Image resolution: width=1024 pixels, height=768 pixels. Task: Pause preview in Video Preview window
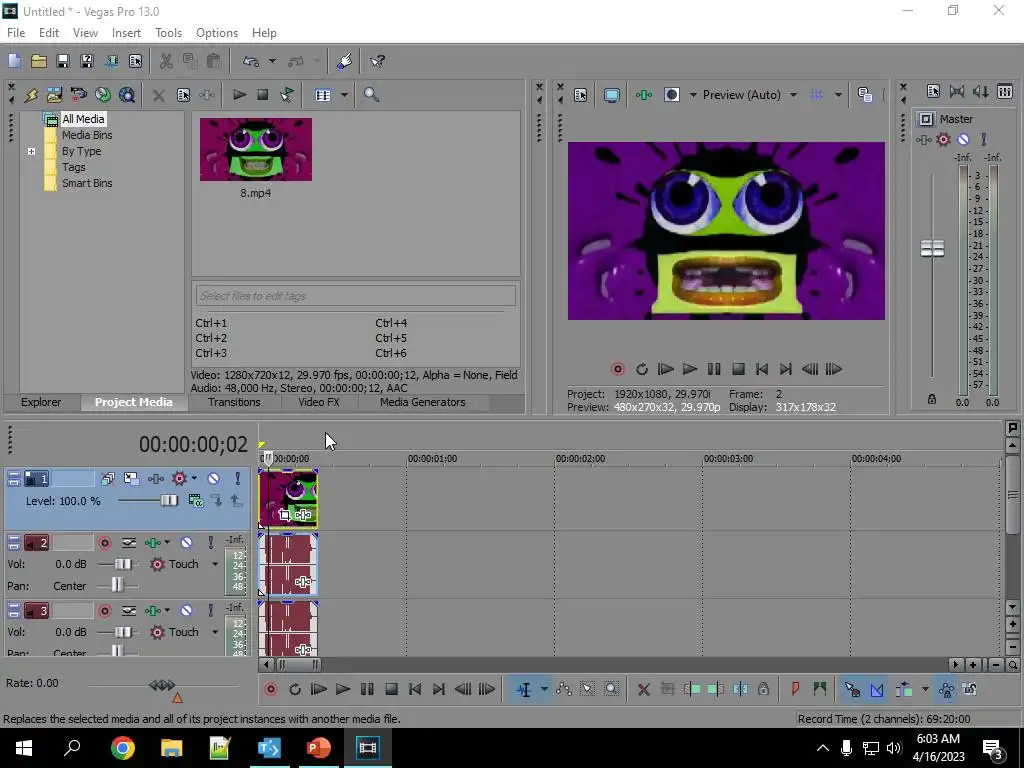pos(714,369)
